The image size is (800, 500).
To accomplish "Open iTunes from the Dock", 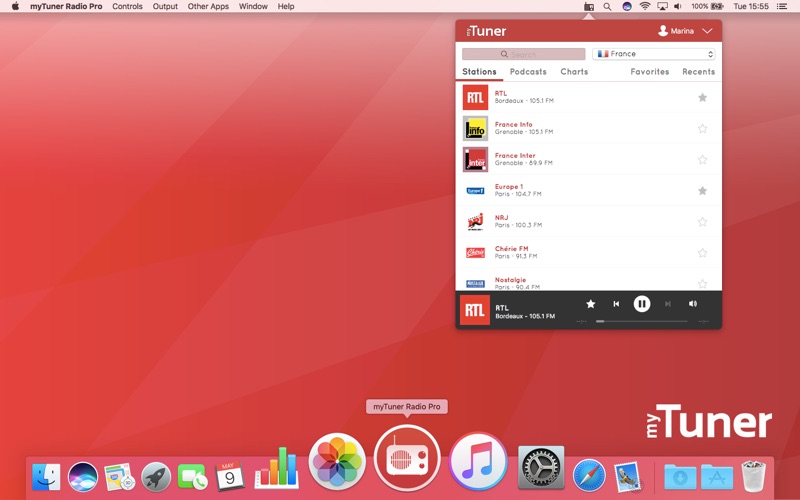I will [478, 461].
